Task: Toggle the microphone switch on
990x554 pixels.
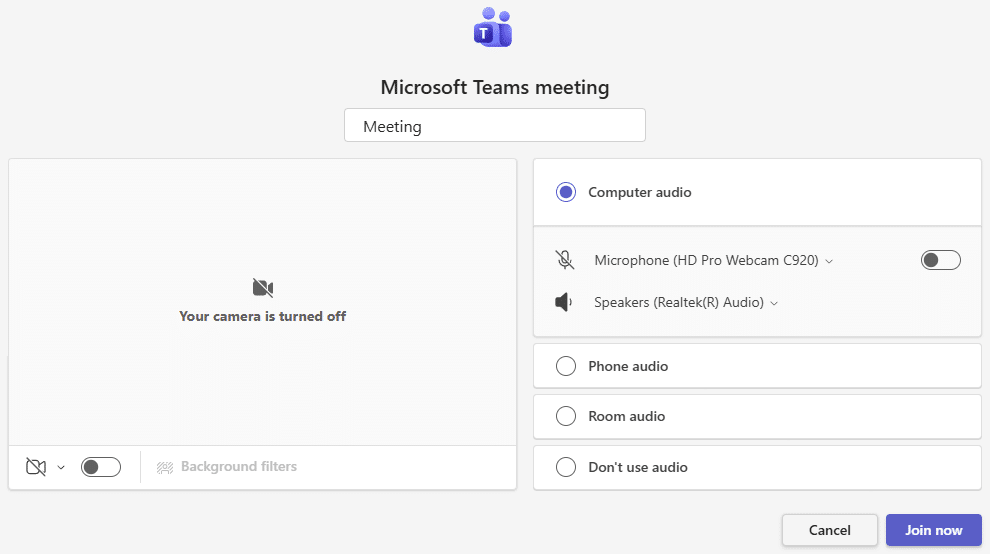Action: (941, 260)
